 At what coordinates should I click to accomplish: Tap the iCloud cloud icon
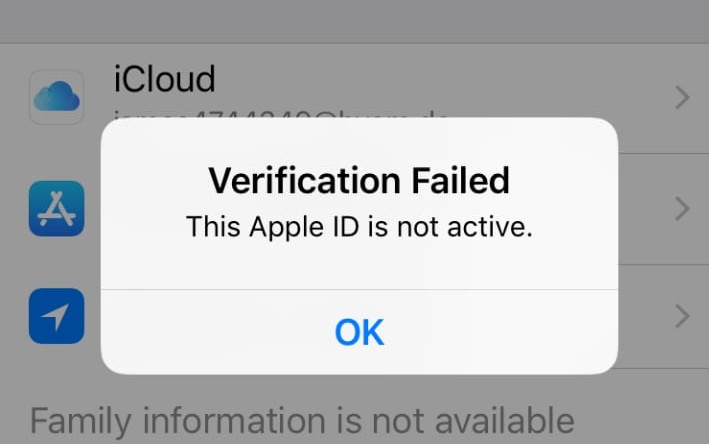tap(57, 97)
